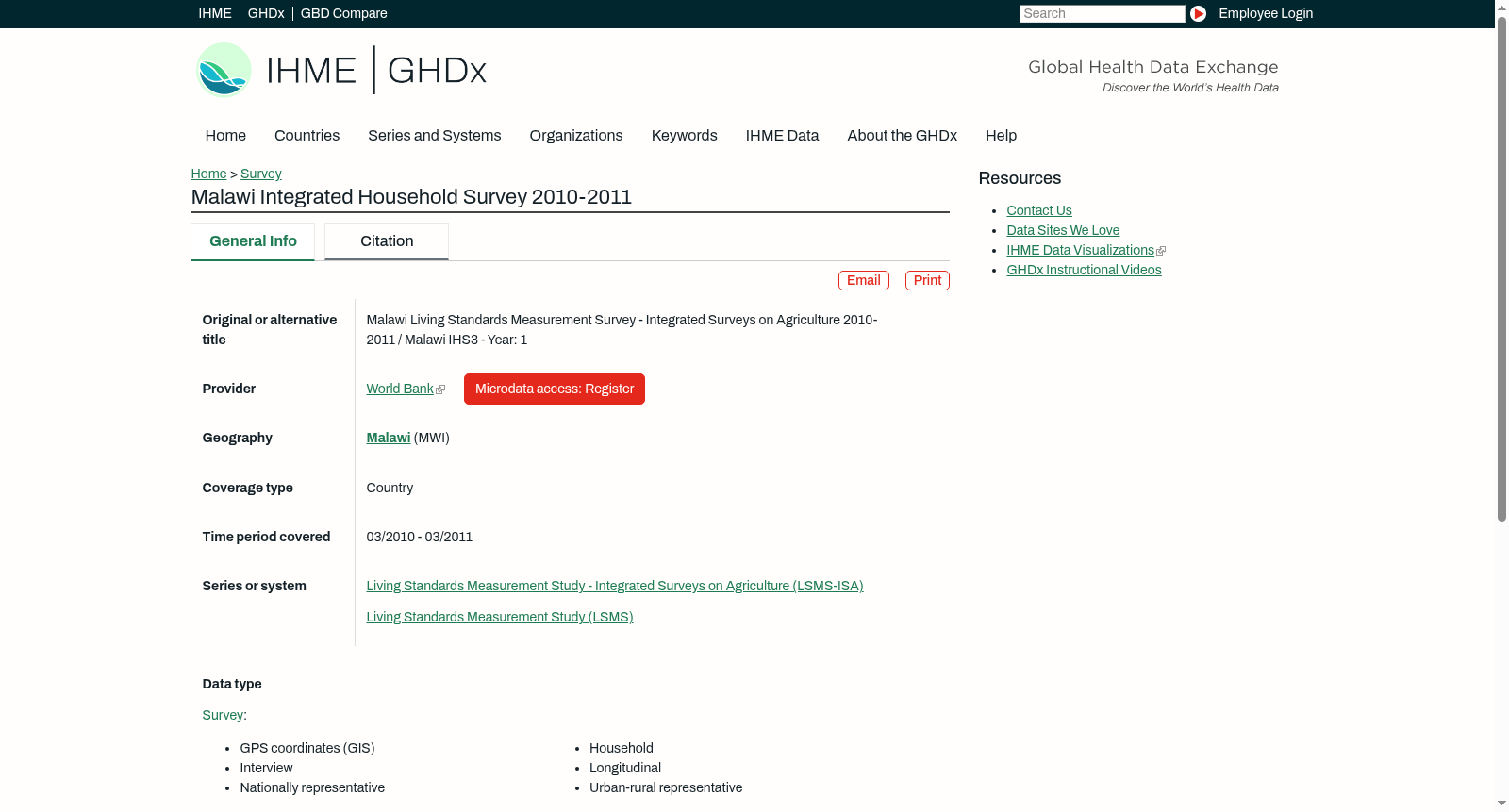Open the Organizations menu
Image resolution: width=1509 pixels, height=812 pixels.
[576, 136]
